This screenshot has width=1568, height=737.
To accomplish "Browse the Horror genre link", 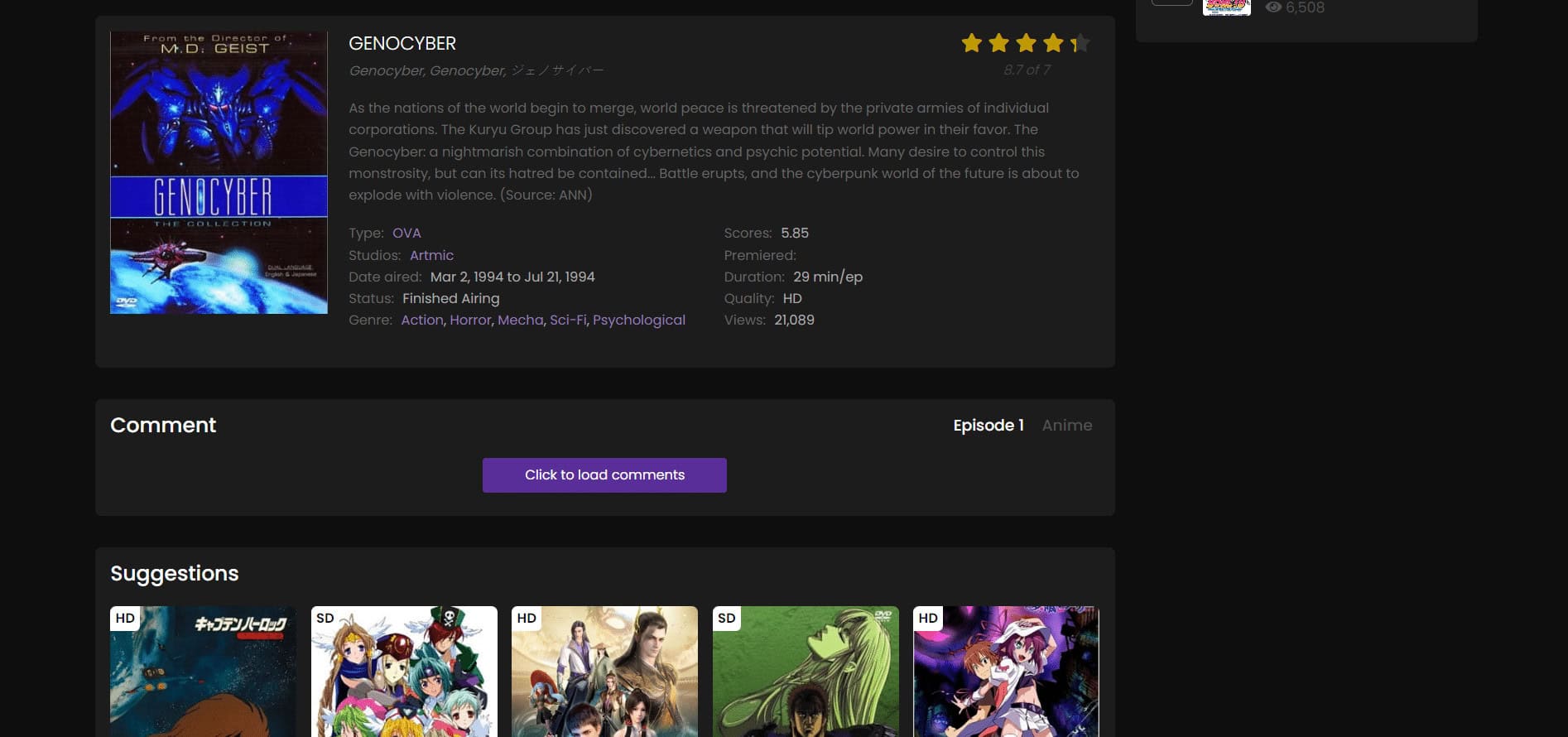I will click(470, 320).
